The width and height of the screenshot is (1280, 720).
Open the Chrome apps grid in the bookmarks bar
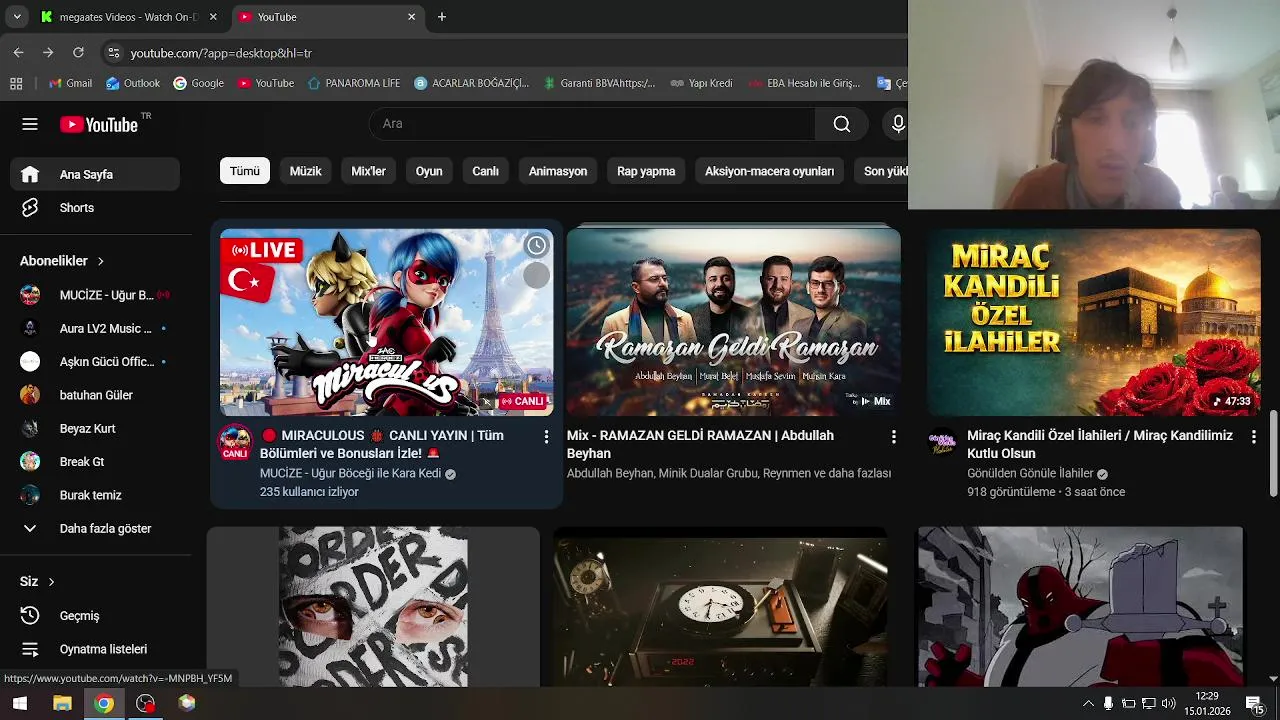(x=16, y=83)
